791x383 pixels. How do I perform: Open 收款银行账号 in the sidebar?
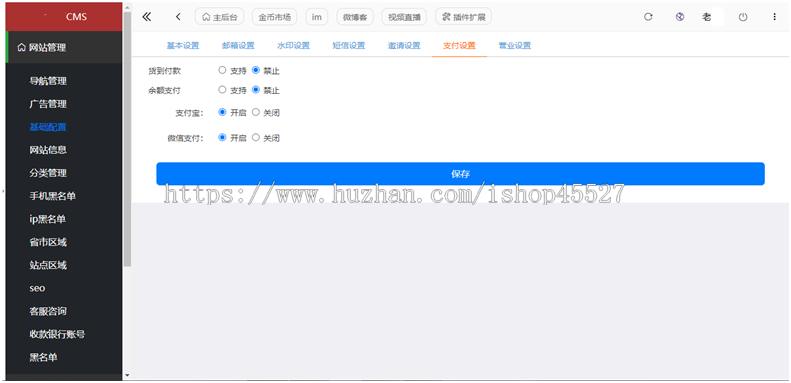(x=57, y=335)
